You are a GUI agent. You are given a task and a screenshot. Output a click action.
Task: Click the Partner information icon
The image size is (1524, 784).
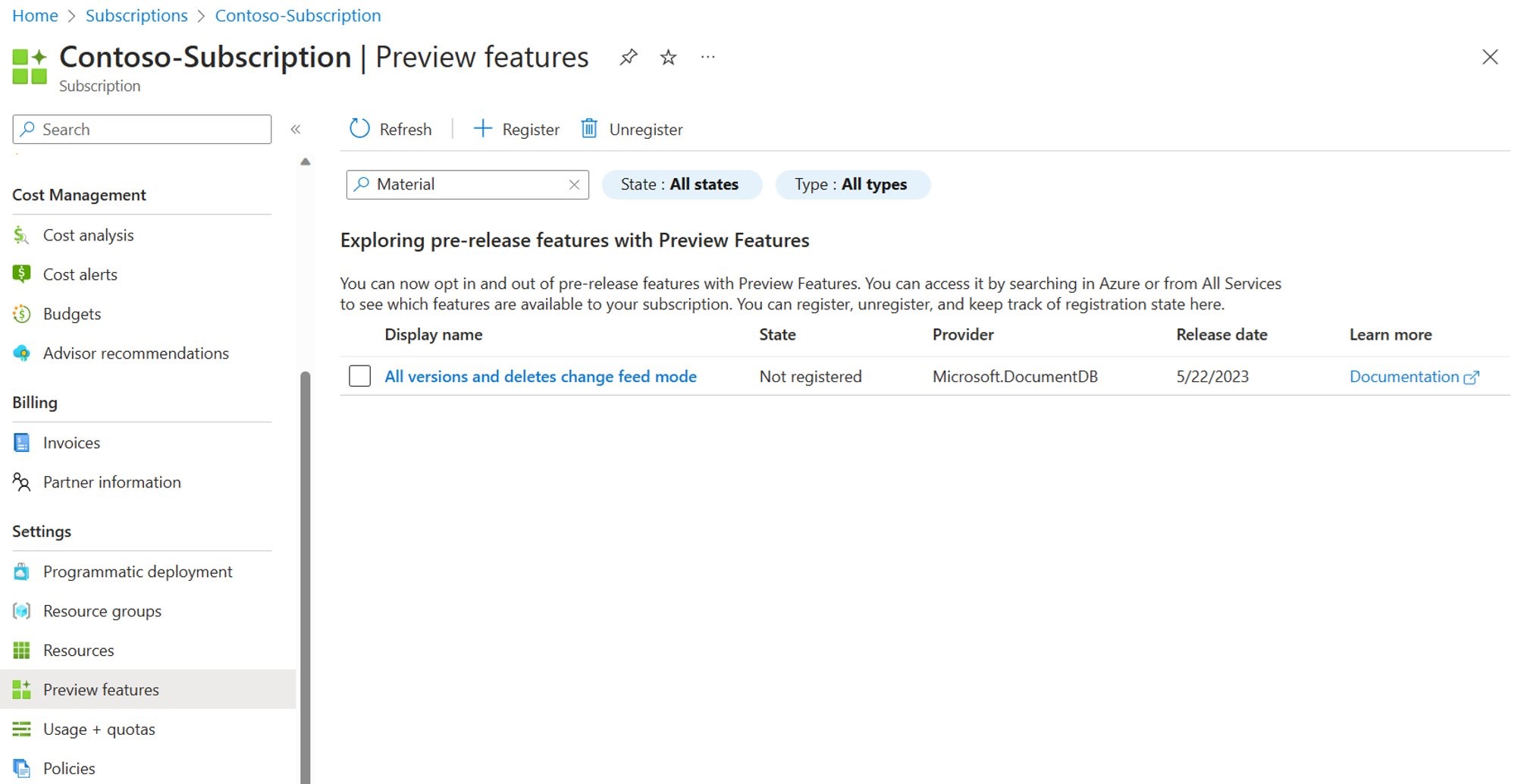21,482
